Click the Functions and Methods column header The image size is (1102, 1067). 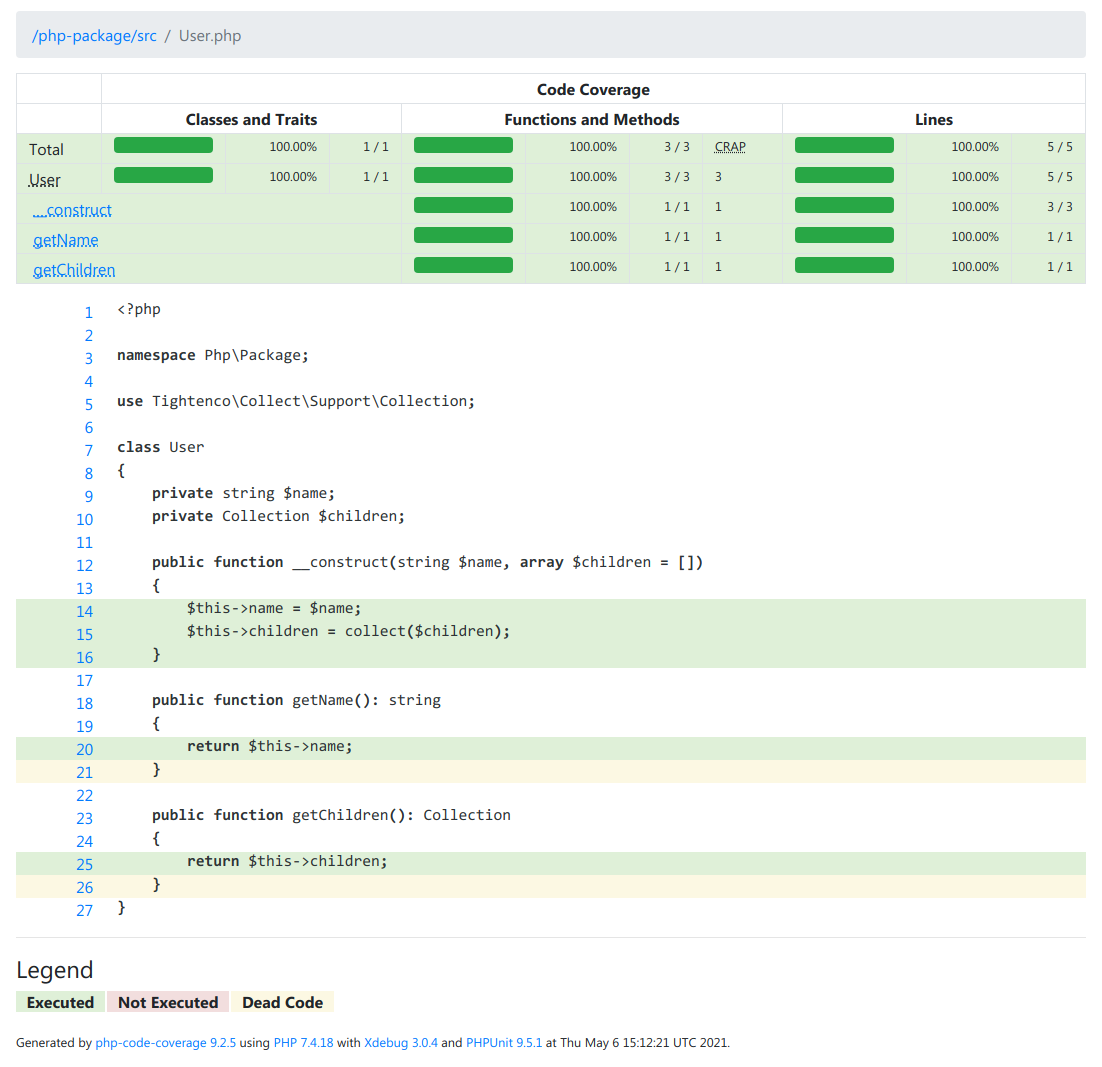pyautogui.click(x=592, y=119)
